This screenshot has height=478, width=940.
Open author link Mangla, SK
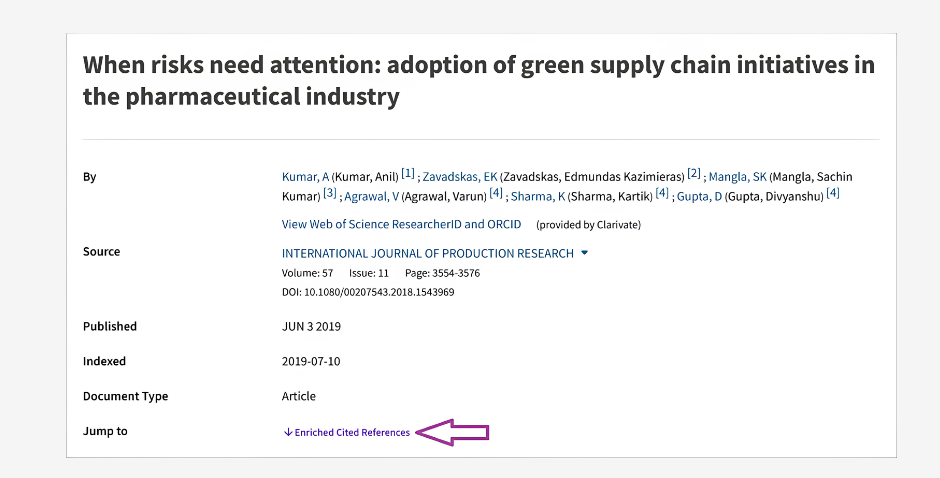[x=737, y=177]
